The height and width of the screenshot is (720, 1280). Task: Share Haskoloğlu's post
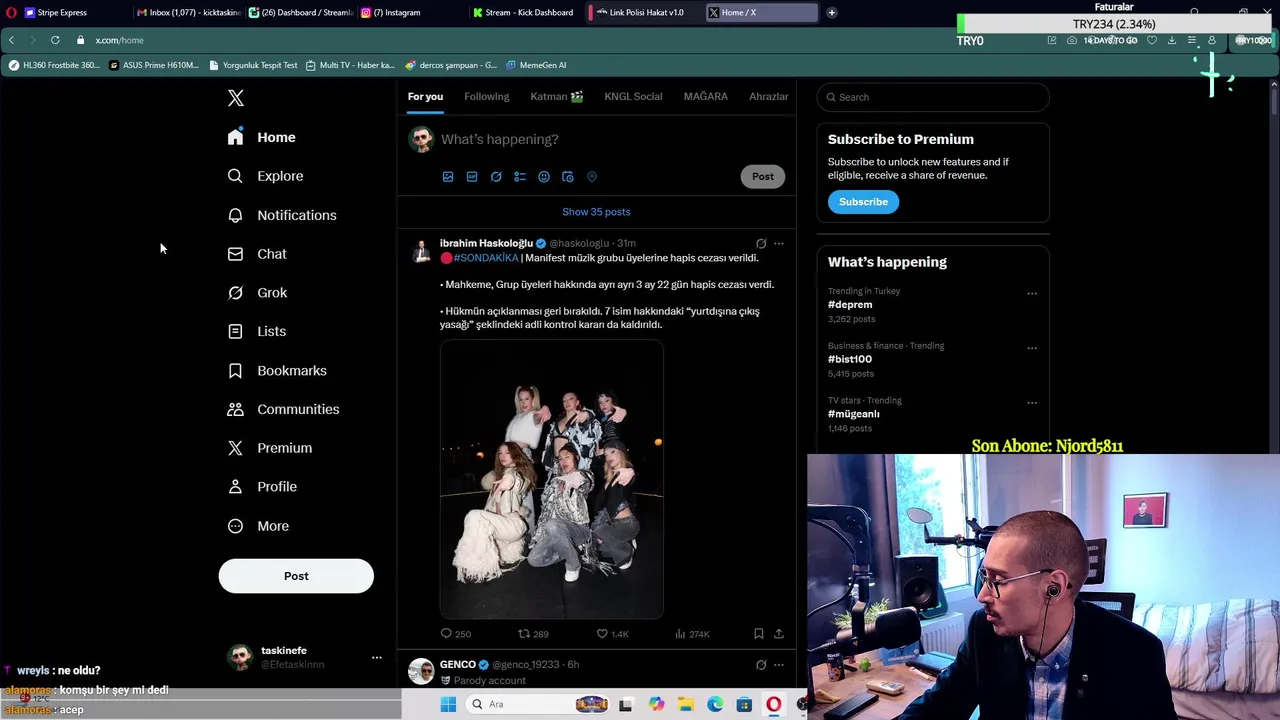(x=779, y=634)
